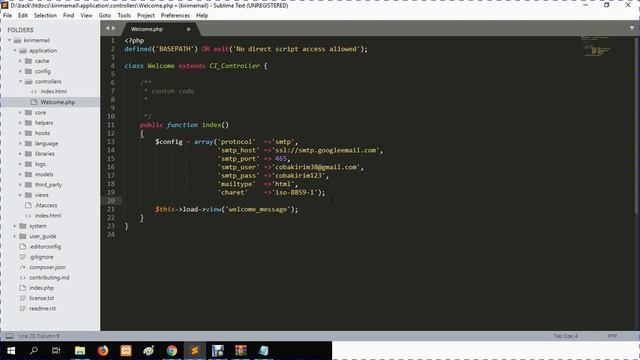Click the 'welcome_message' string on line 21
The image size is (640, 360).
coord(258,209)
